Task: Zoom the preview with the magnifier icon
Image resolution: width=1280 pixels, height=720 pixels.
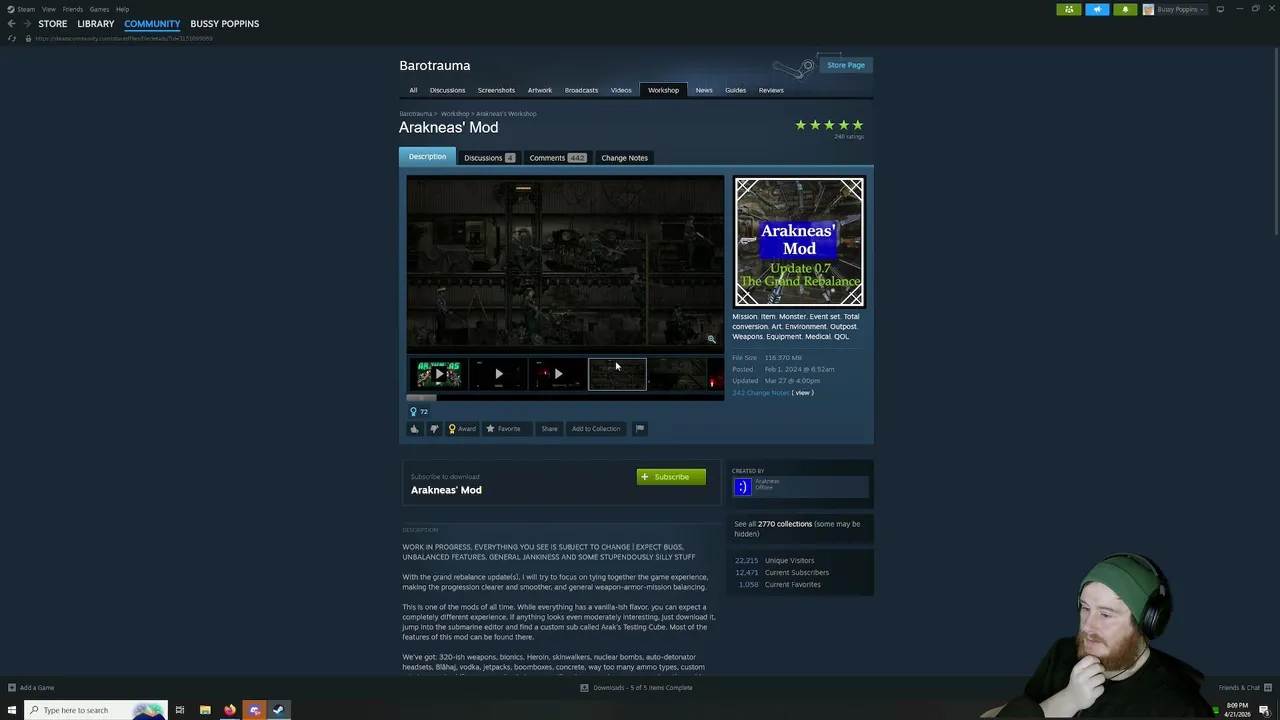Action: pos(712,339)
